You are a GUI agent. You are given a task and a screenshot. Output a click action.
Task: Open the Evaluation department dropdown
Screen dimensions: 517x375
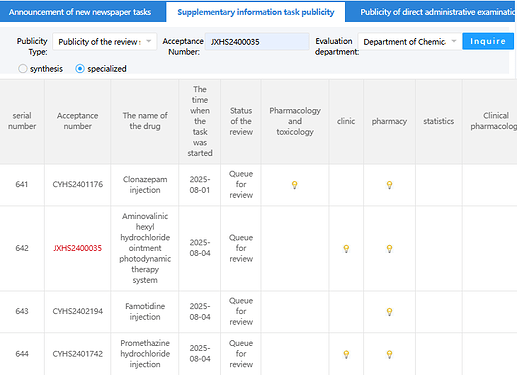point(409,42)
